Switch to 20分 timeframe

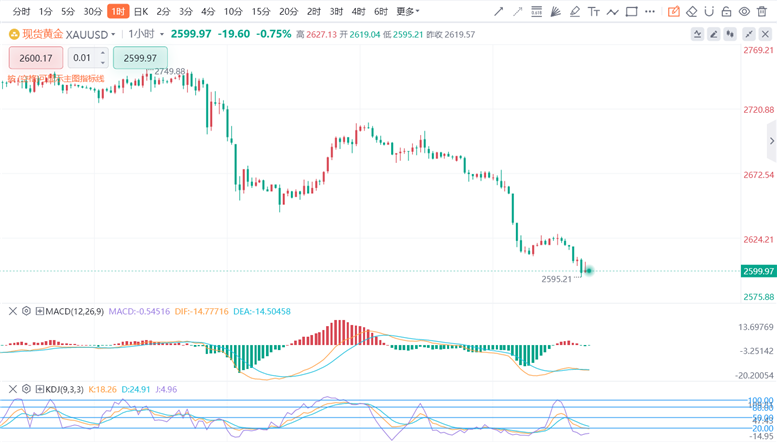coord(288,11)
